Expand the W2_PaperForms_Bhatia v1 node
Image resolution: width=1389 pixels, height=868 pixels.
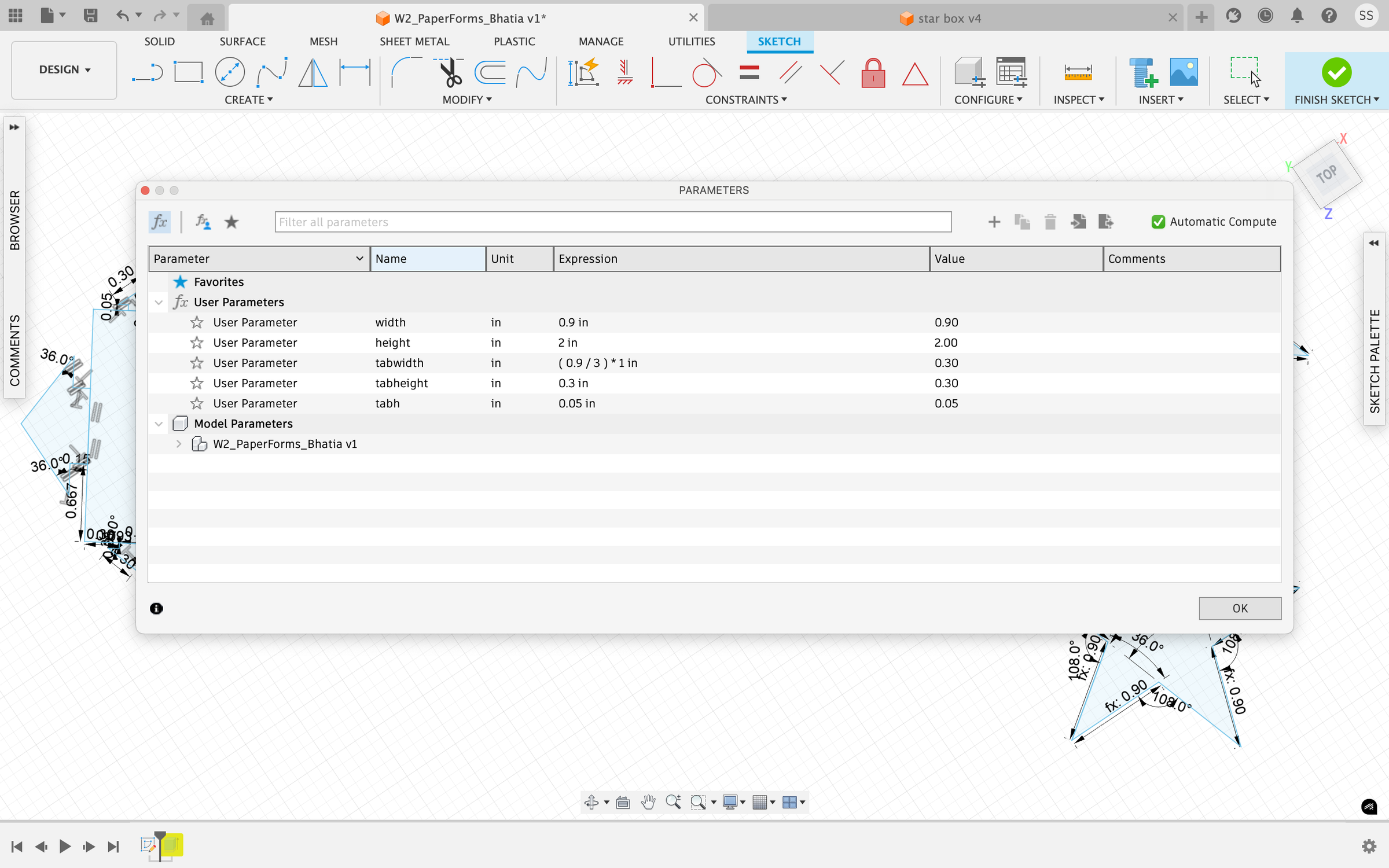click(x=179, y=444)
